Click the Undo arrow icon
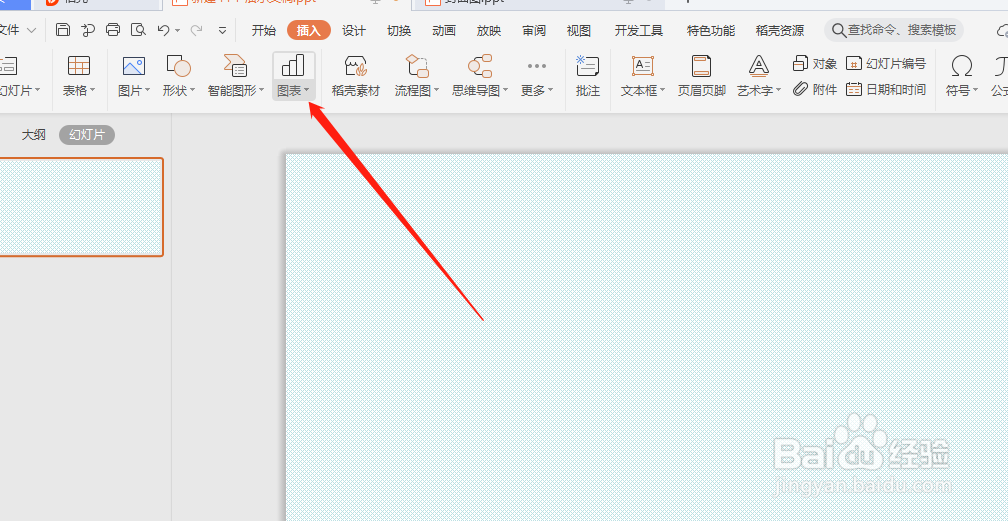Screen dimensions: 1008x521 (163, 30)
